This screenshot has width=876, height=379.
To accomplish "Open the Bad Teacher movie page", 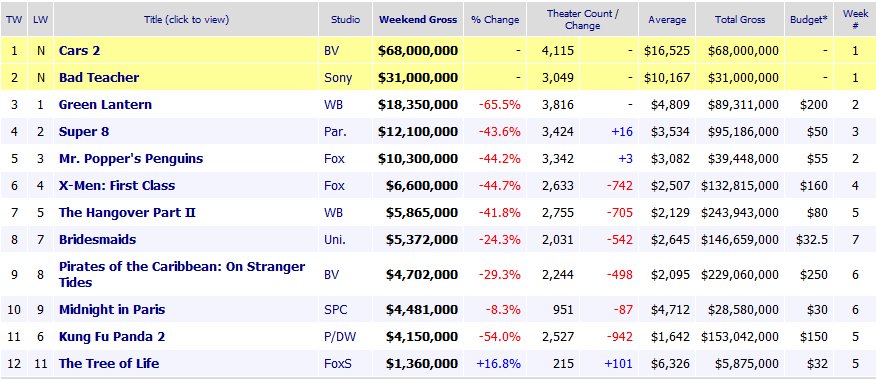I will pyautogui.click(x=99, y=78).
